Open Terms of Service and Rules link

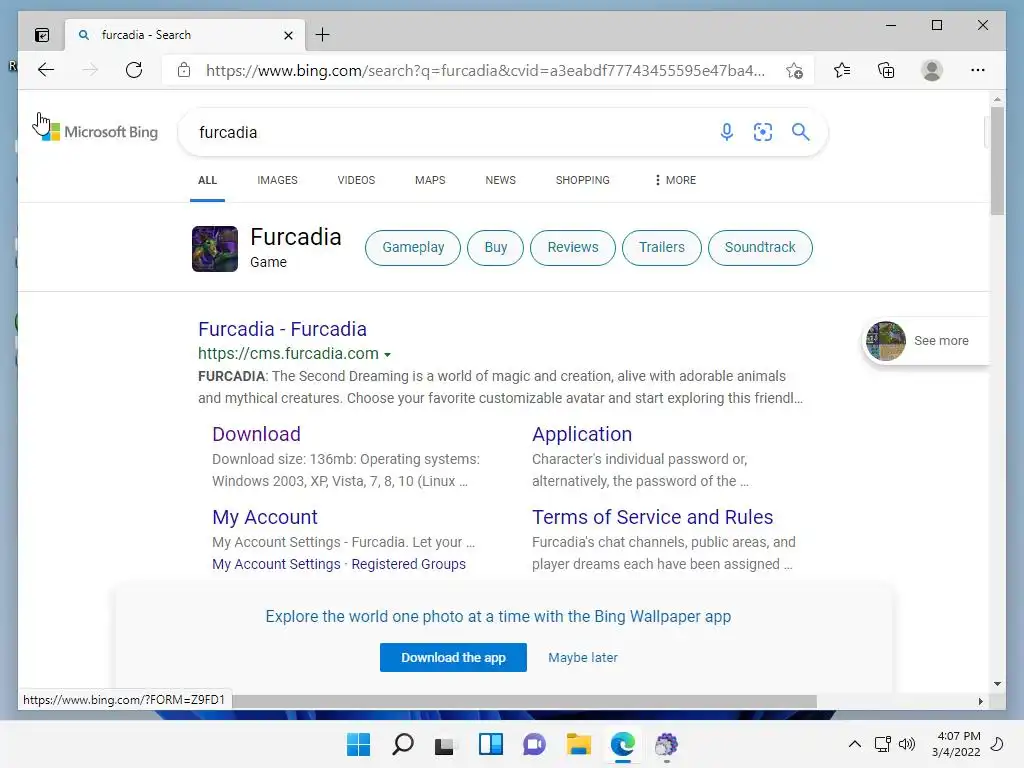click(652, 517)
